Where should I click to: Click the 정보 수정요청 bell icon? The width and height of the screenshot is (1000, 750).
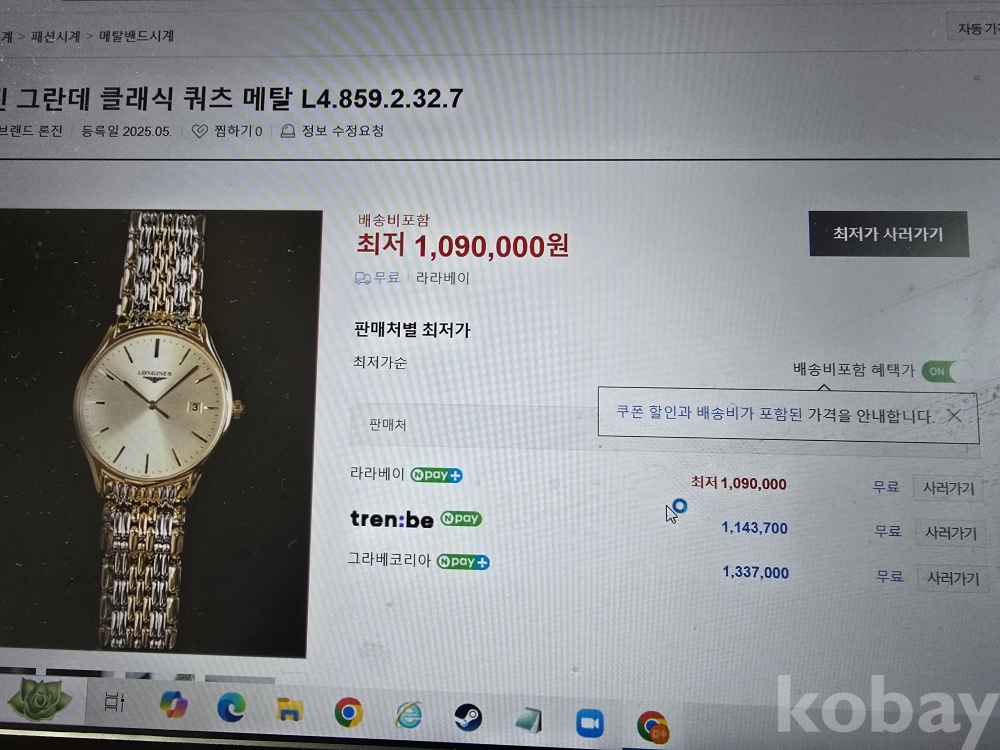pyautogui.click(x=288, y=131)
